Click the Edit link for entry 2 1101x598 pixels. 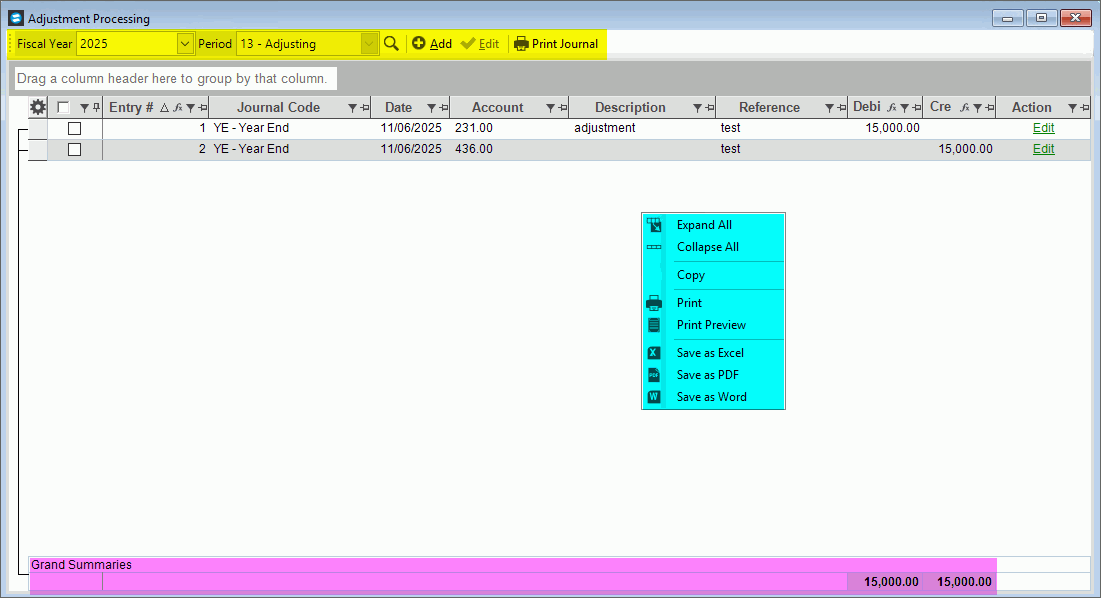(1043, 149)
